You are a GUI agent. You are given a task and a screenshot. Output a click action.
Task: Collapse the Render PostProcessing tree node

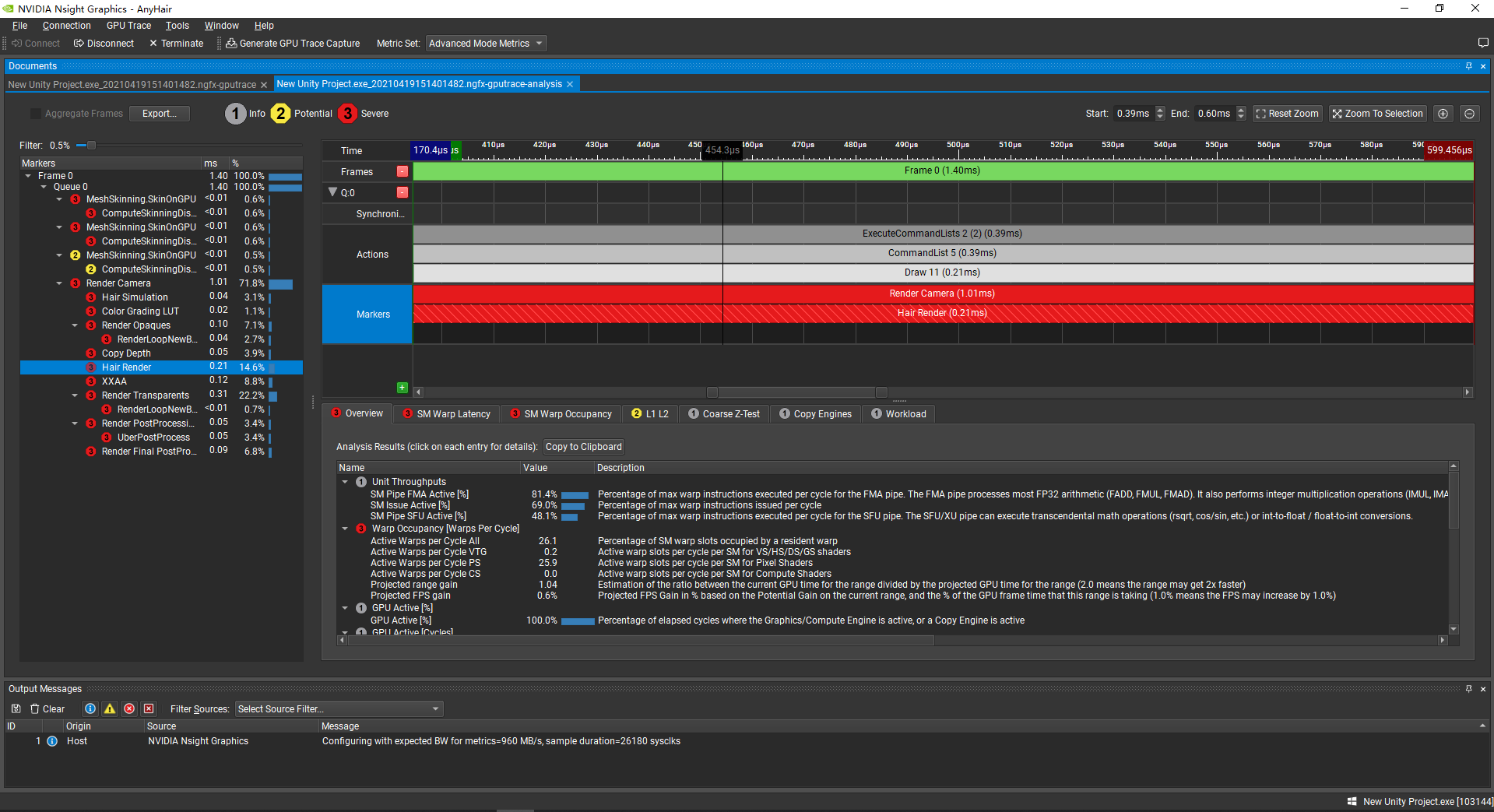coord(75,424)
